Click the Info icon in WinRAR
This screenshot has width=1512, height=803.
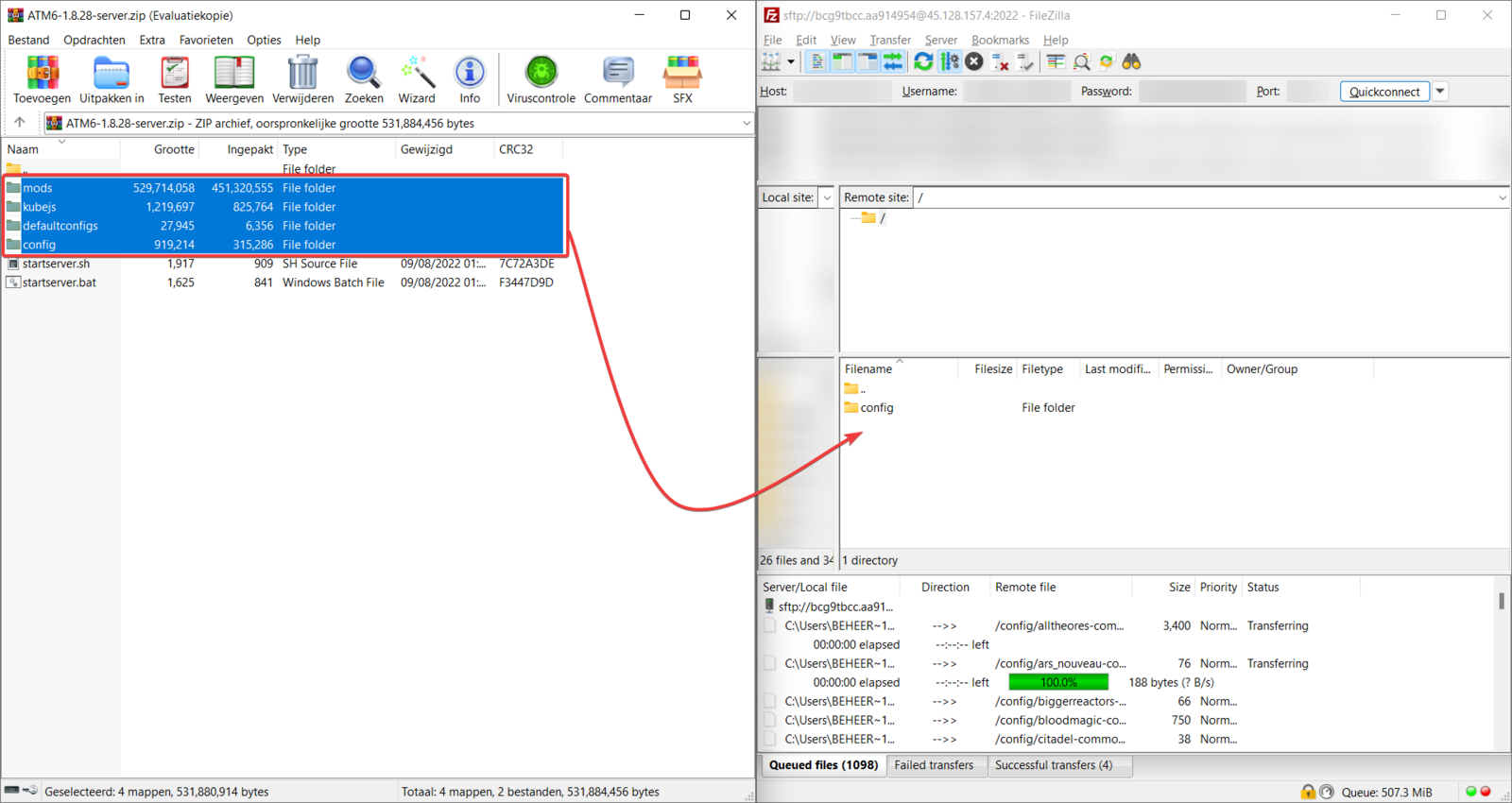click(x=470, y=79)
